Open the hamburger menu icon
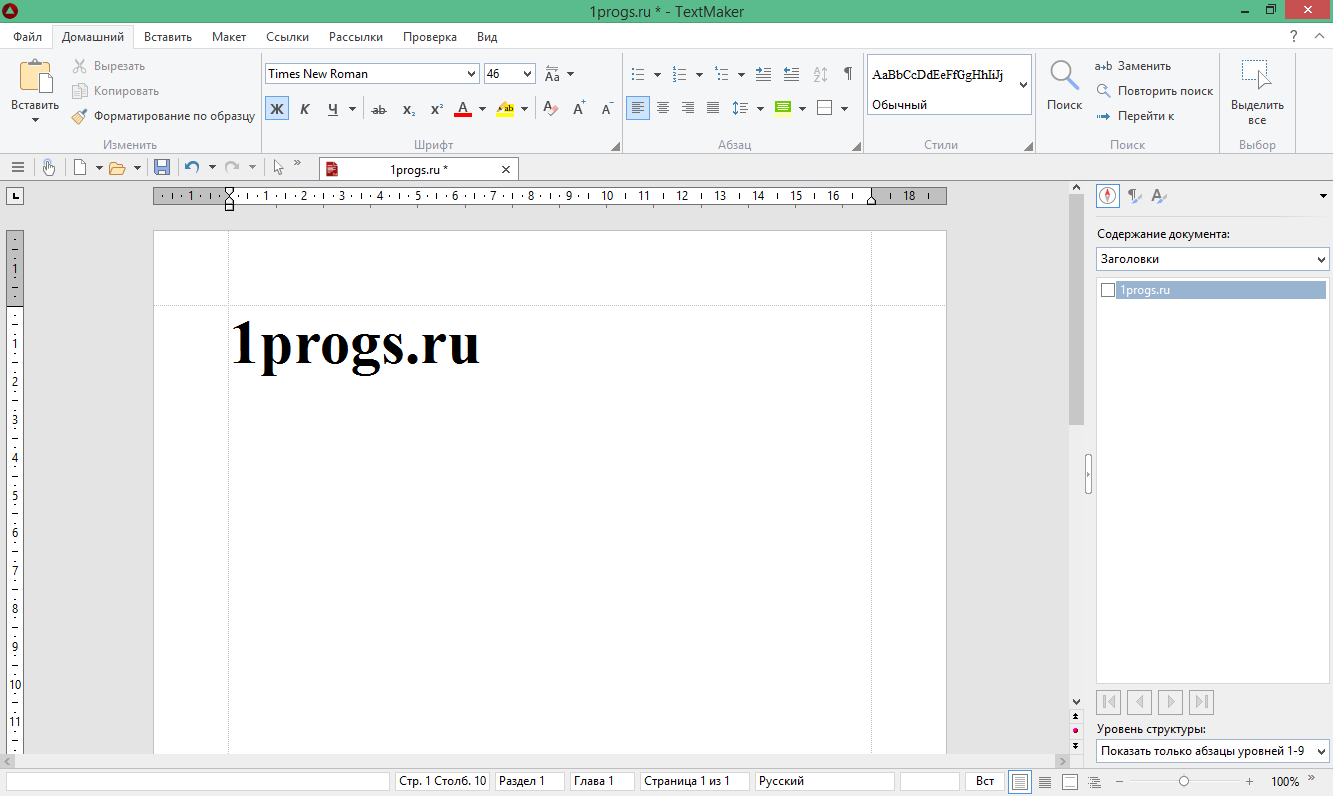Screen dimensions: 1333x796 [17, 168]
